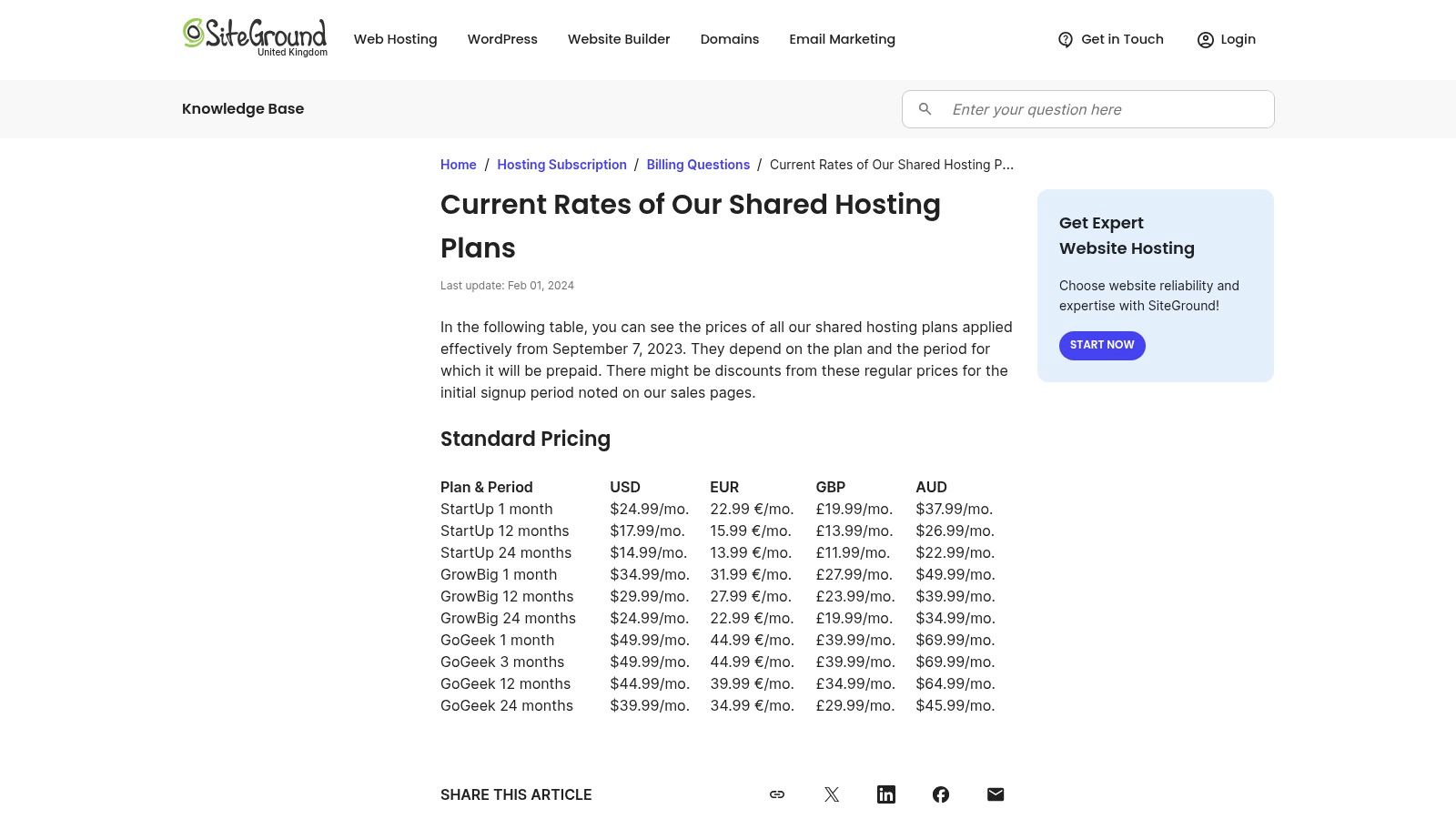Share the article on X
This screenshot has width=1456, height=819.
(832, 794)
